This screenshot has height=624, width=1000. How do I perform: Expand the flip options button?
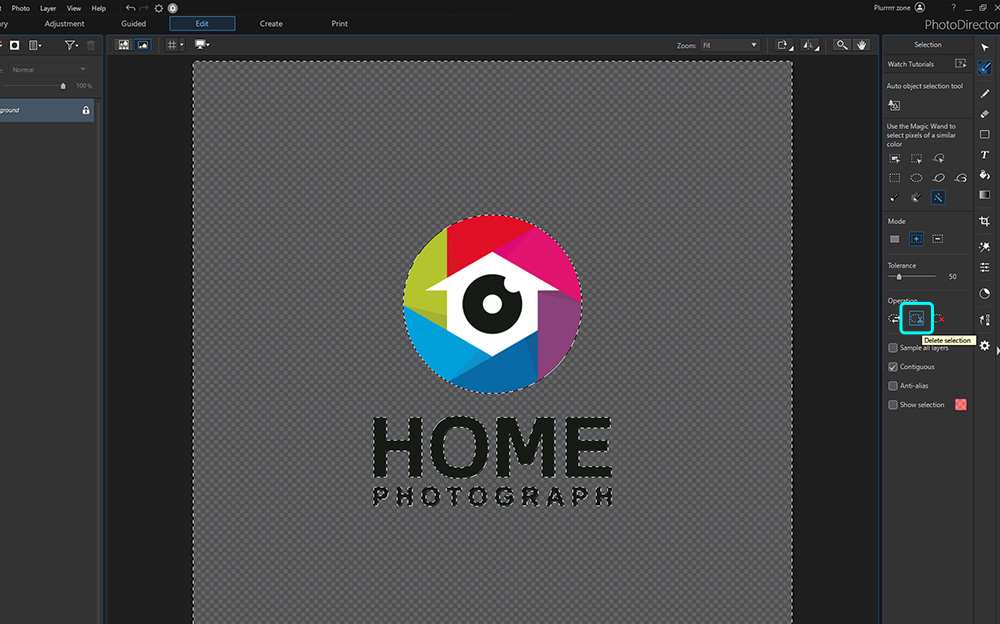(810, 45)
